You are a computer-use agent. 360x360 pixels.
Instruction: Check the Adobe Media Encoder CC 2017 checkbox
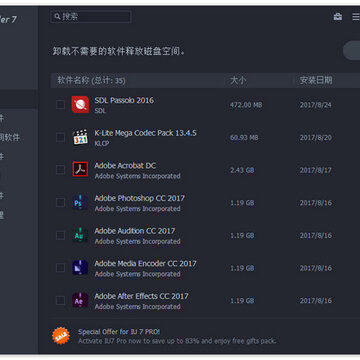coord(60,268)
